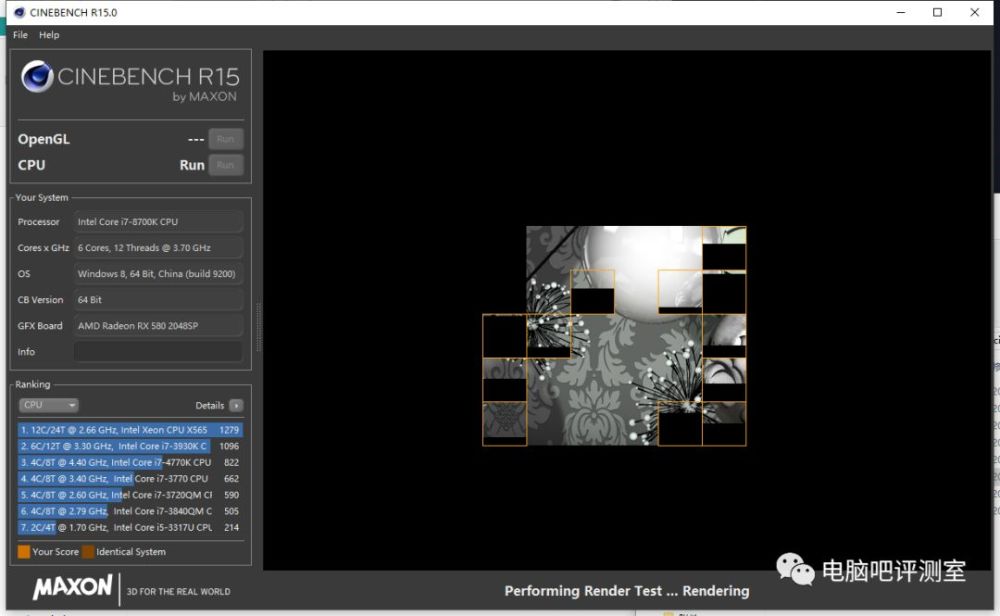Screen dimensions: 1000x616
Task: Click the Cinebench R15 sphere logo
Action: click(x=37, y=76)
